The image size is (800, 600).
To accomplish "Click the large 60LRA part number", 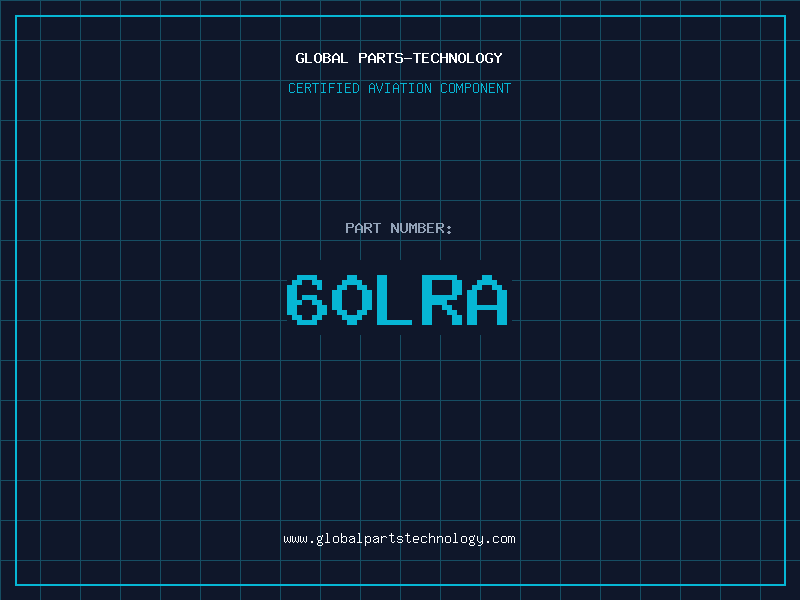I will coord(398,300).
